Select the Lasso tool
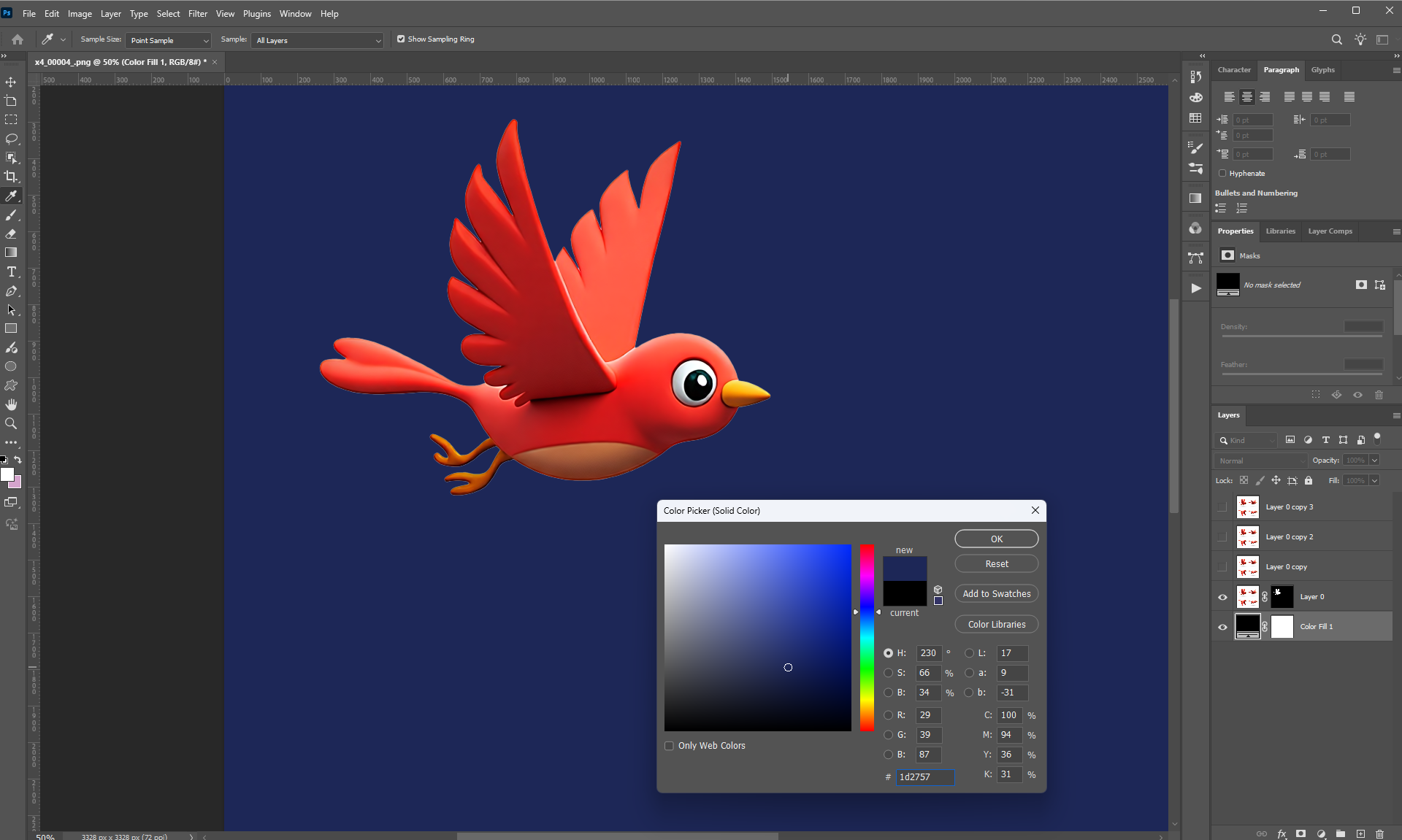The height and width of the screenshot is (840, 1402). click(11, 139)
